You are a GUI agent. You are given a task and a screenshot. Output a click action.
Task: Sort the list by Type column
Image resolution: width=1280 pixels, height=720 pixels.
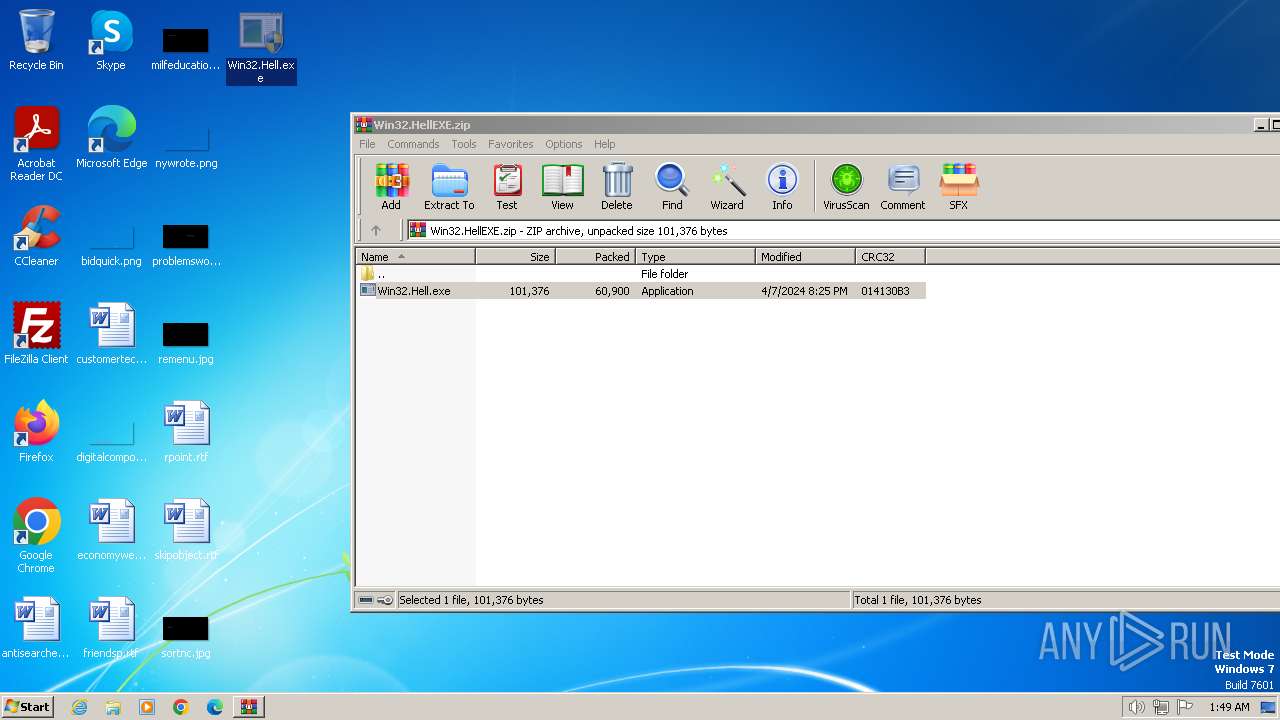click(x=695, y=257)
